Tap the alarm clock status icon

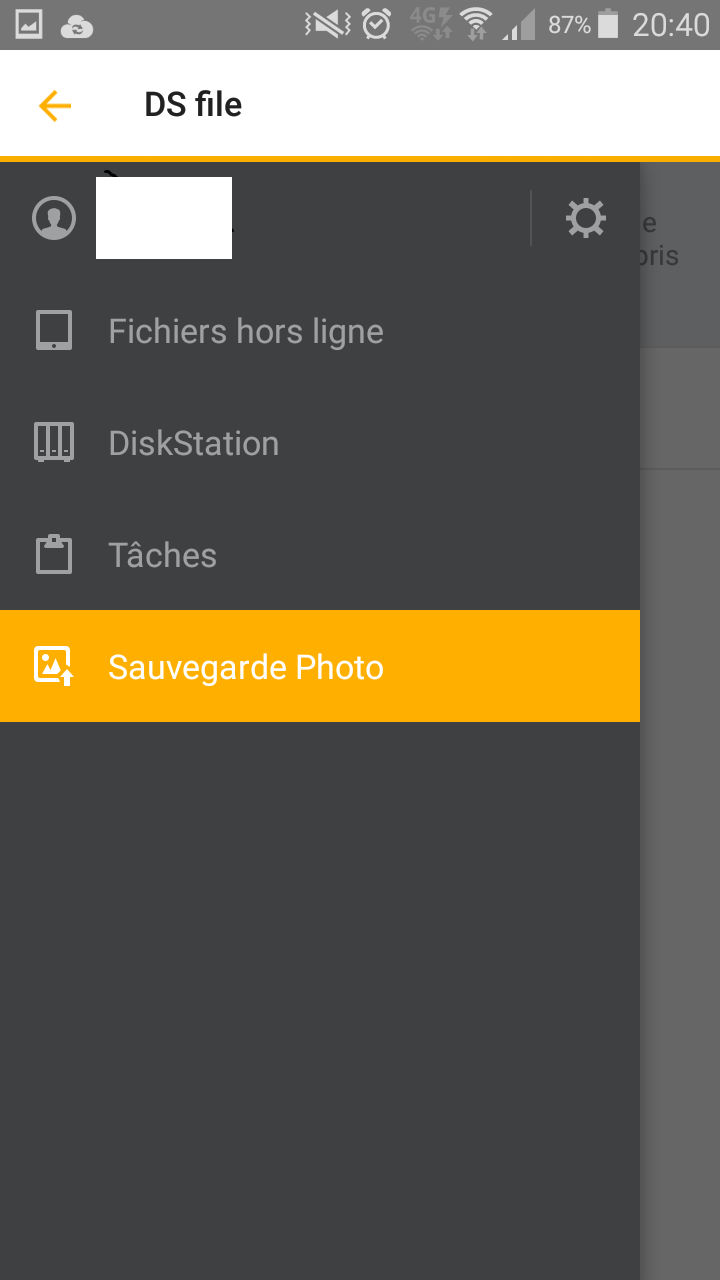[376, 25]
